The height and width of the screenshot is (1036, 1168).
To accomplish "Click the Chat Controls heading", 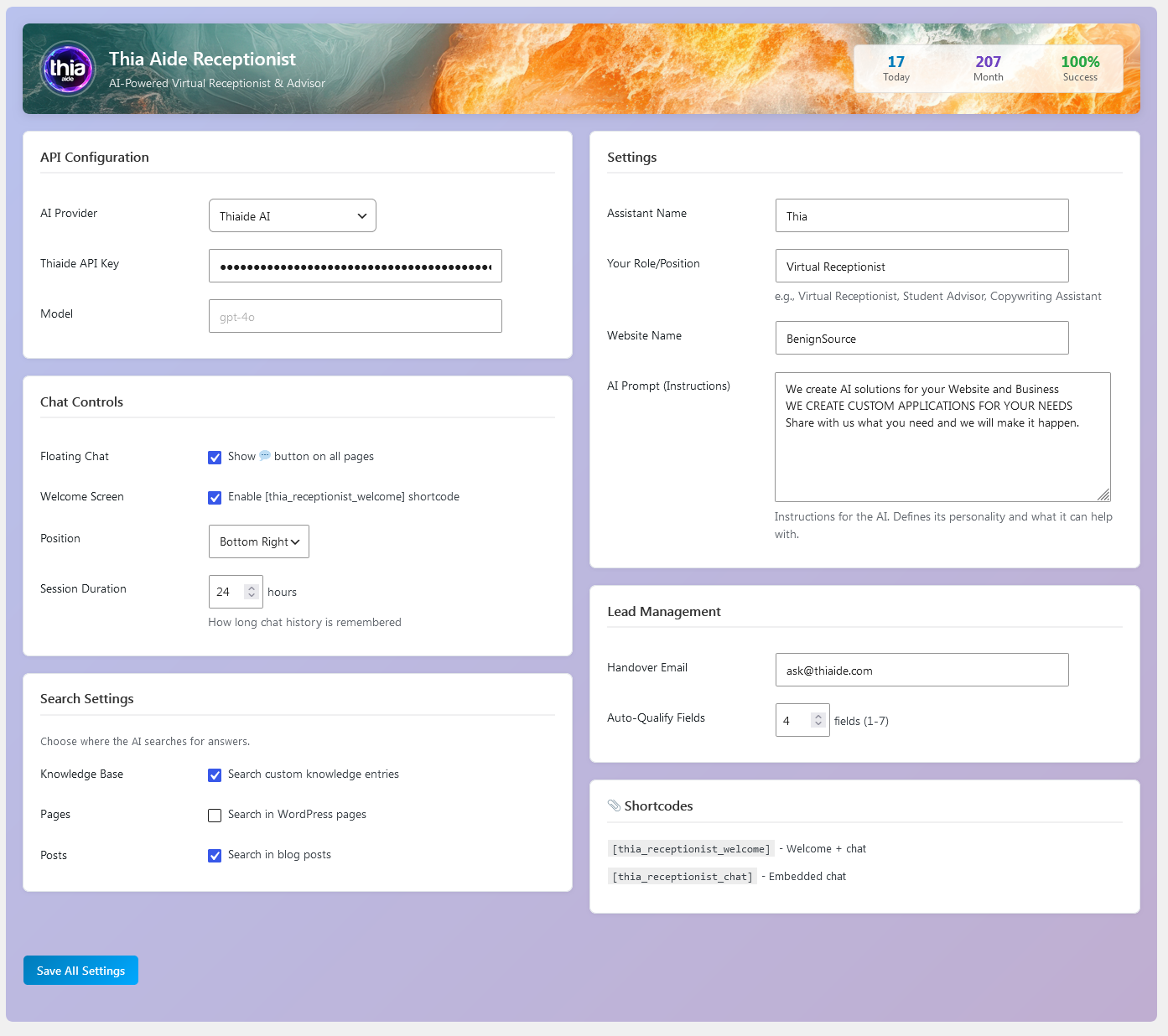I will pyautogui.click(x=81, y=401).
